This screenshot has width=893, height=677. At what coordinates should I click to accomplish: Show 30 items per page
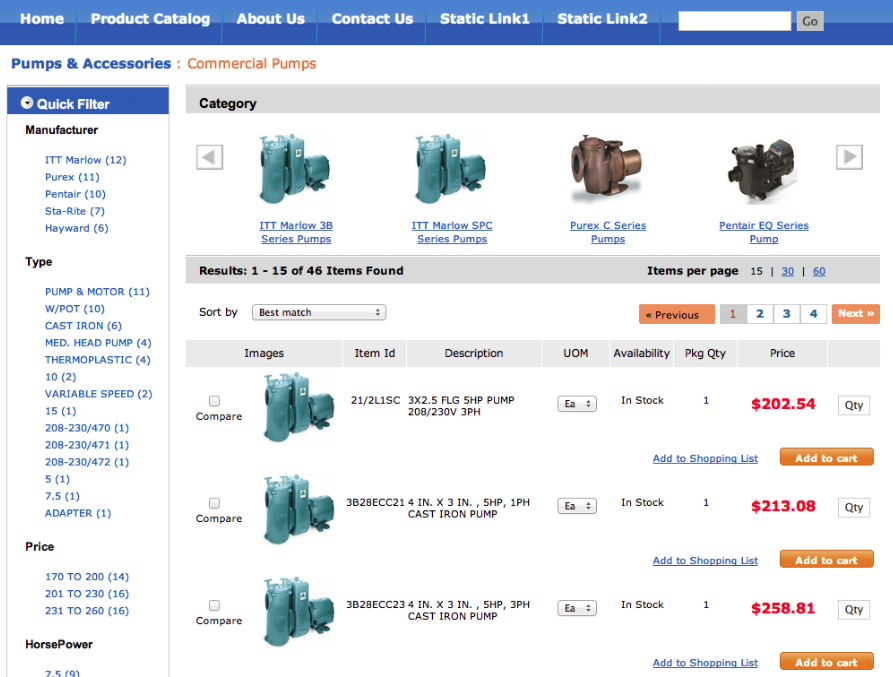coord(788,272)
